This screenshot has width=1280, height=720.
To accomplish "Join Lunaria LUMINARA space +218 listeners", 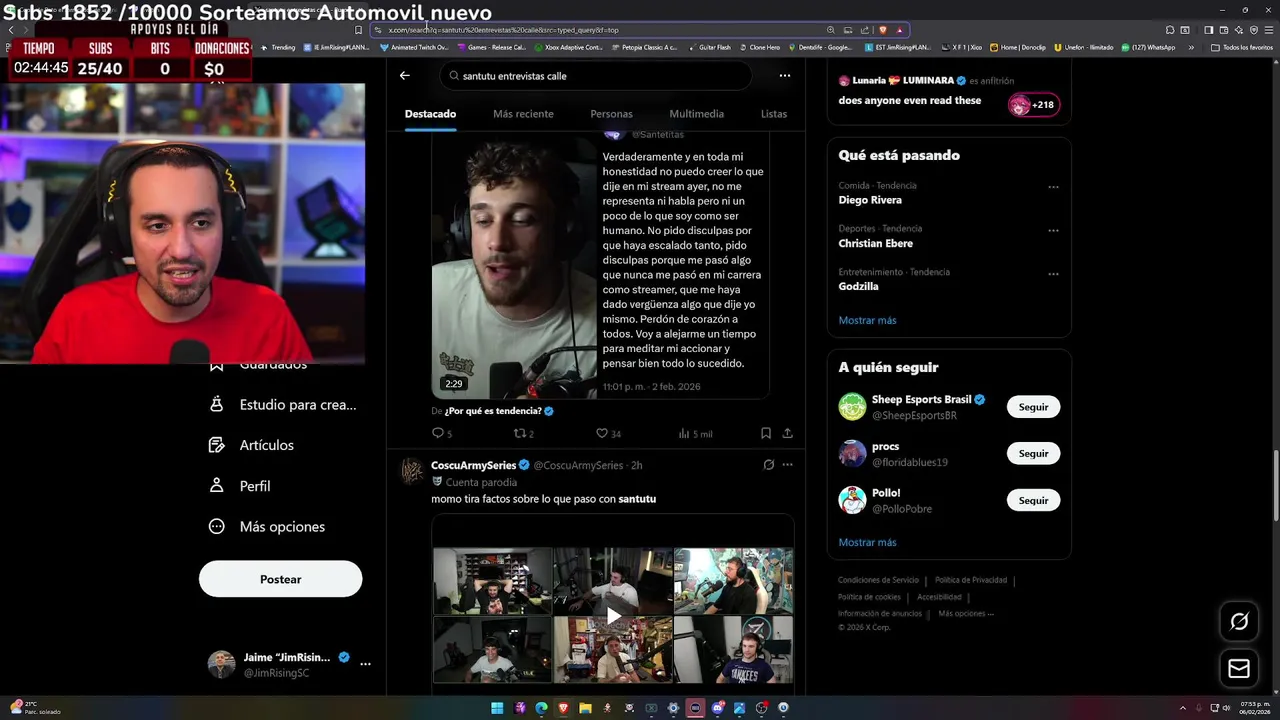I will (1034, 104).
